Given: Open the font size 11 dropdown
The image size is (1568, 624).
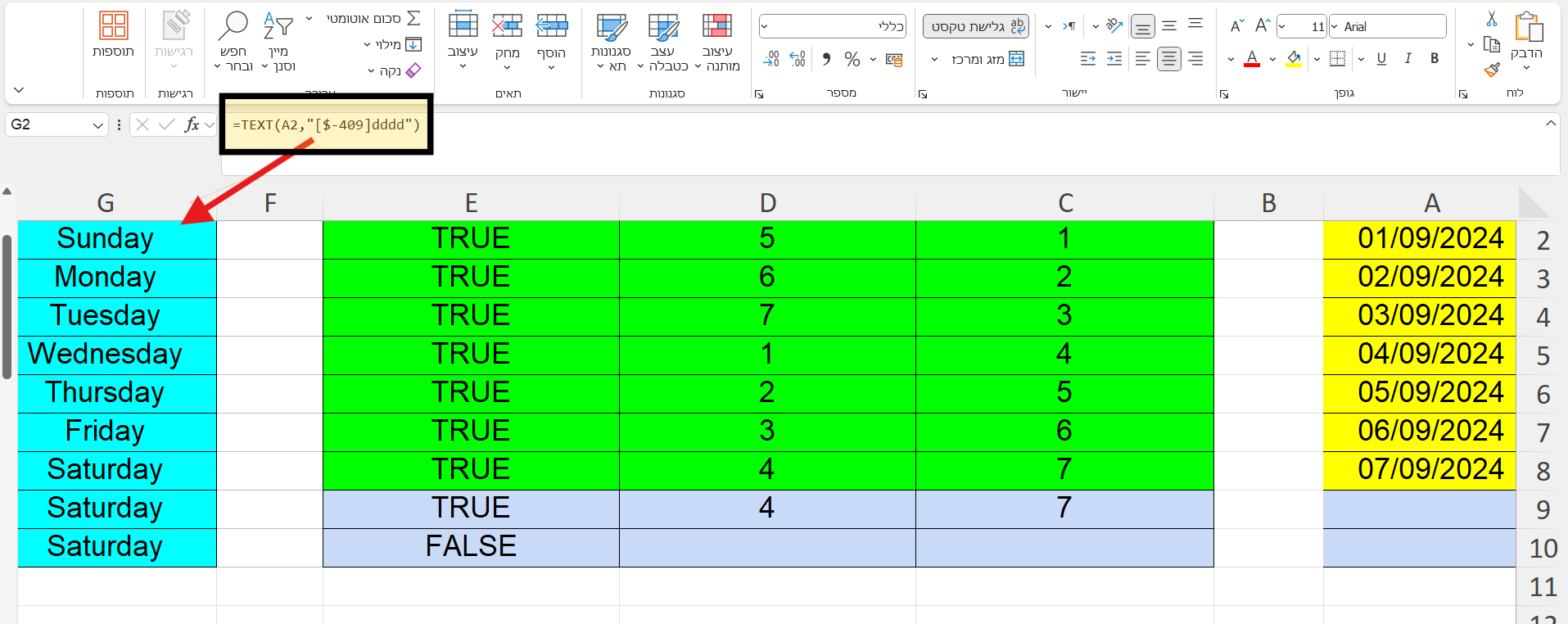Looking at the screenshot, I should (1282, 26).
